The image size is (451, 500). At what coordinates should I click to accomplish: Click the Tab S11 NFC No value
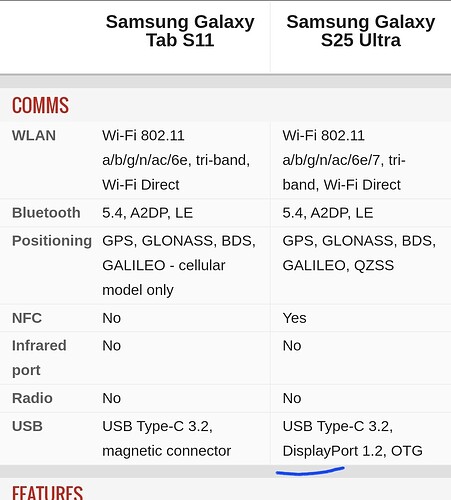tap(111, 318)
